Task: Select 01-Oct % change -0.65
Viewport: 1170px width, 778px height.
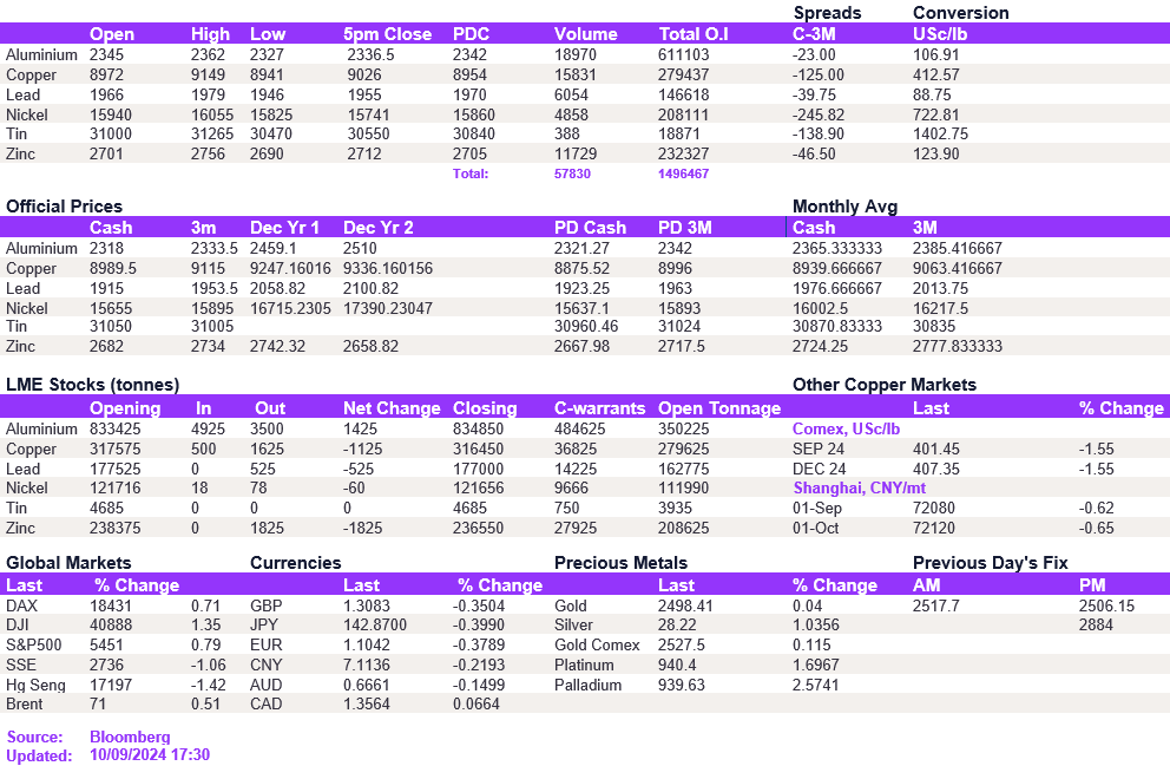Action: [1096, 529]
